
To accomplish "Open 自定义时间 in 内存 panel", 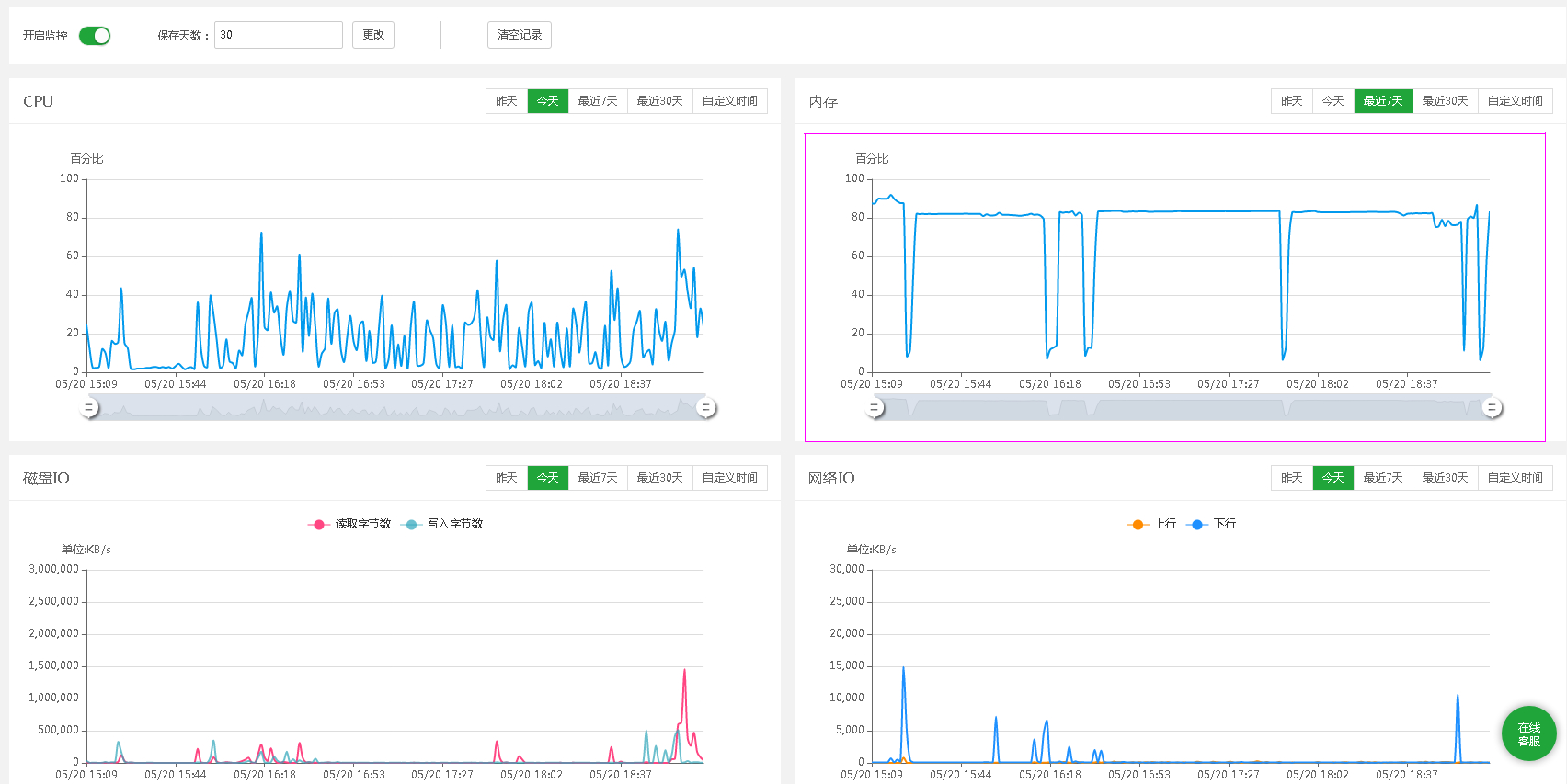I will tap(1516, 101).
